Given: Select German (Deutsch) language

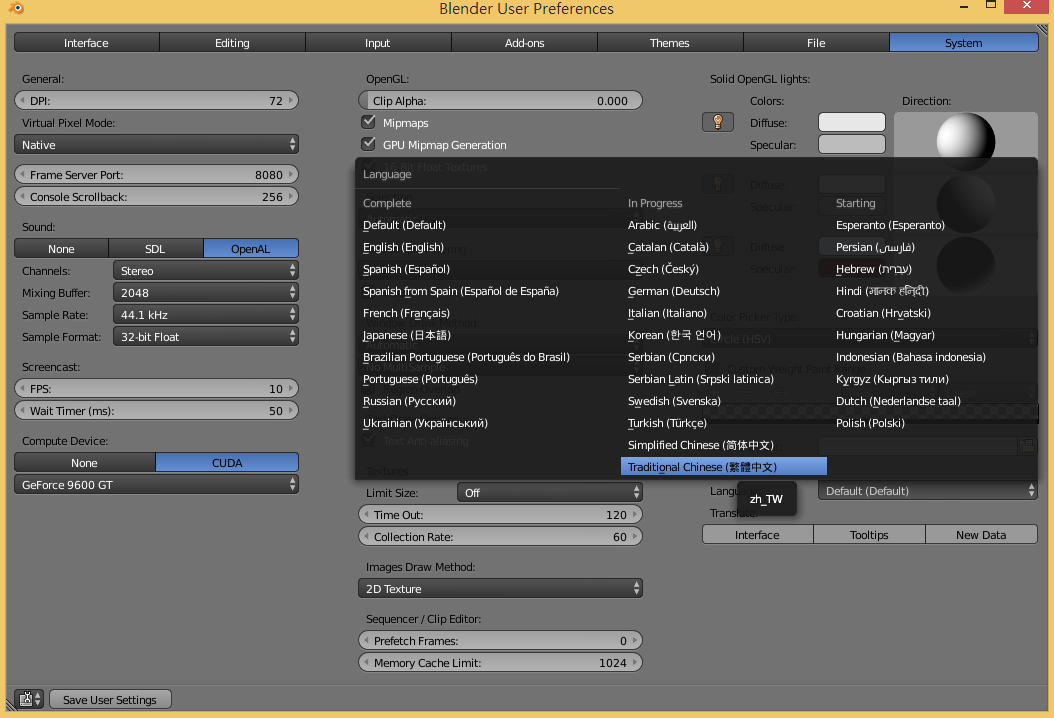Looking at the screenshot, I should [x=723, y=291].
